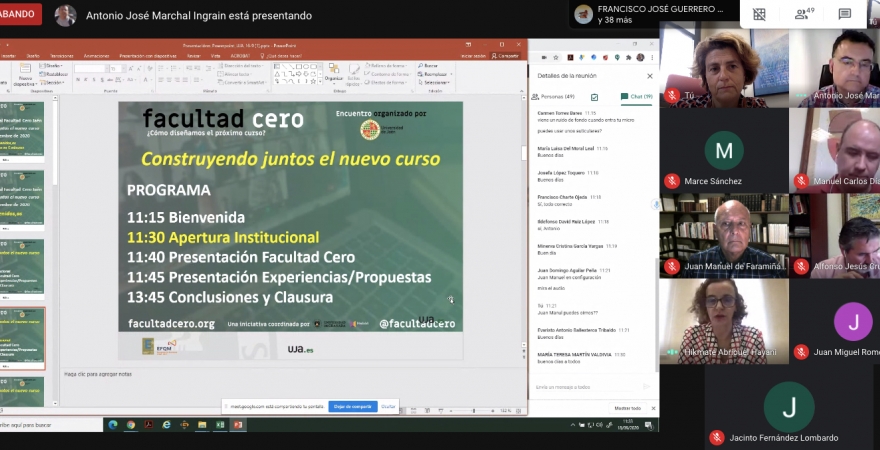This screenshot has width=880, height=450.
Task: Open the Animaciones ribbon tab
Action: 97,56
